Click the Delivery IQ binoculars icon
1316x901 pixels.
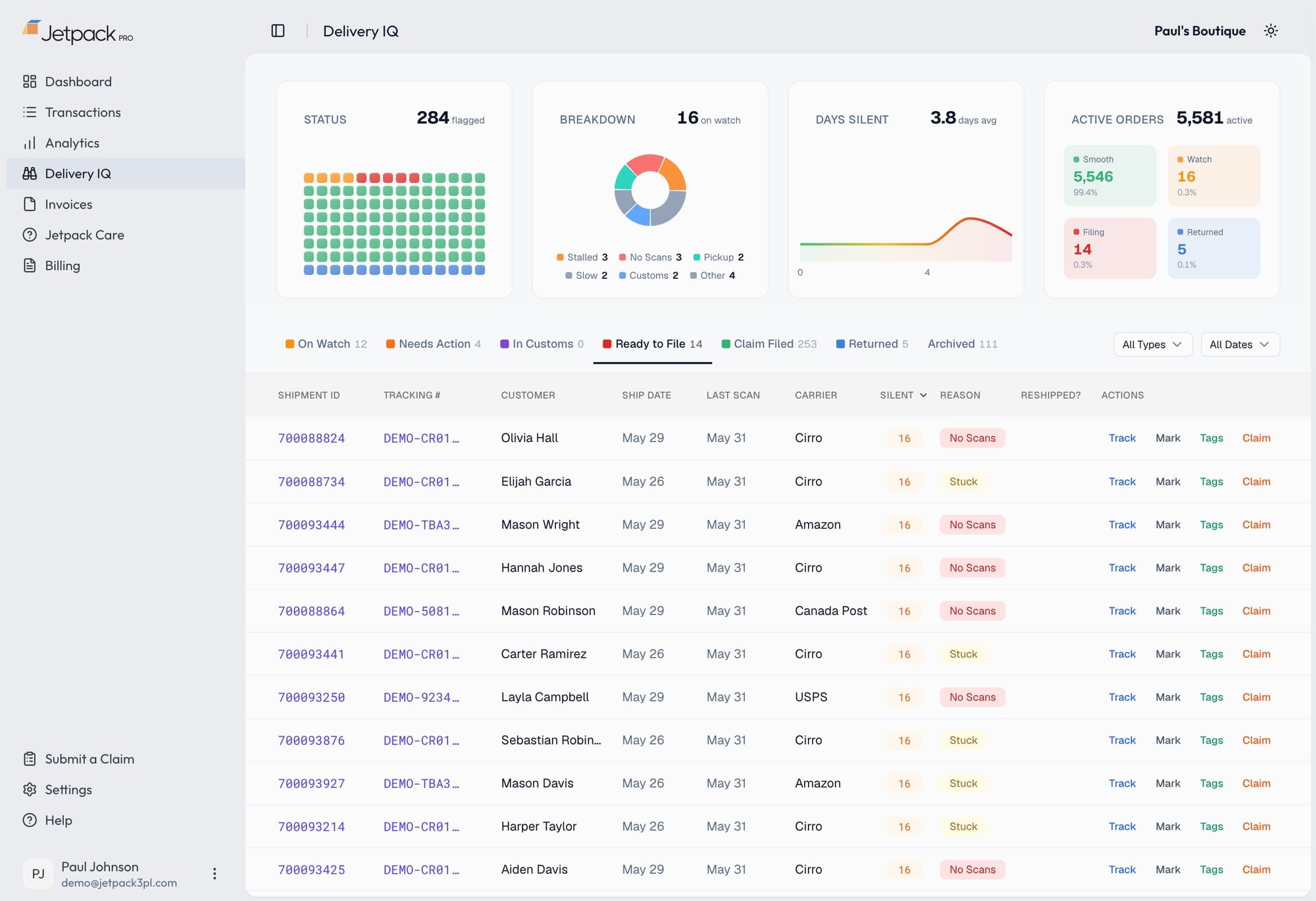tap(30, 174)
